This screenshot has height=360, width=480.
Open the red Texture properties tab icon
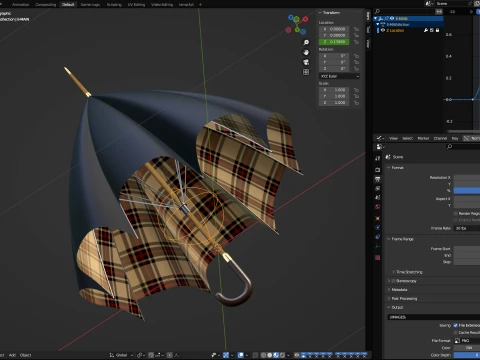click(378, 258)
